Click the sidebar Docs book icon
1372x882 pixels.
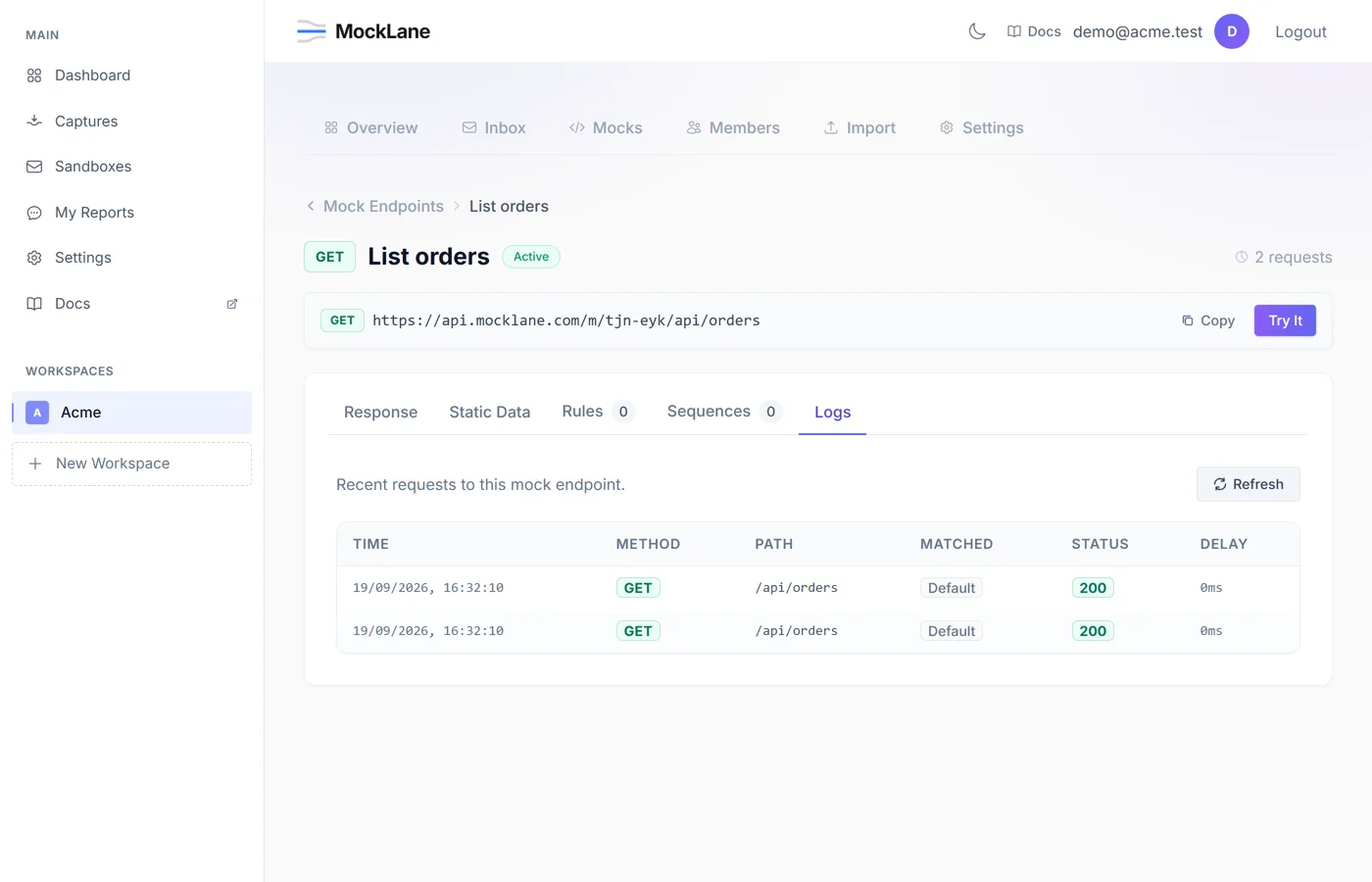(34, 304)
